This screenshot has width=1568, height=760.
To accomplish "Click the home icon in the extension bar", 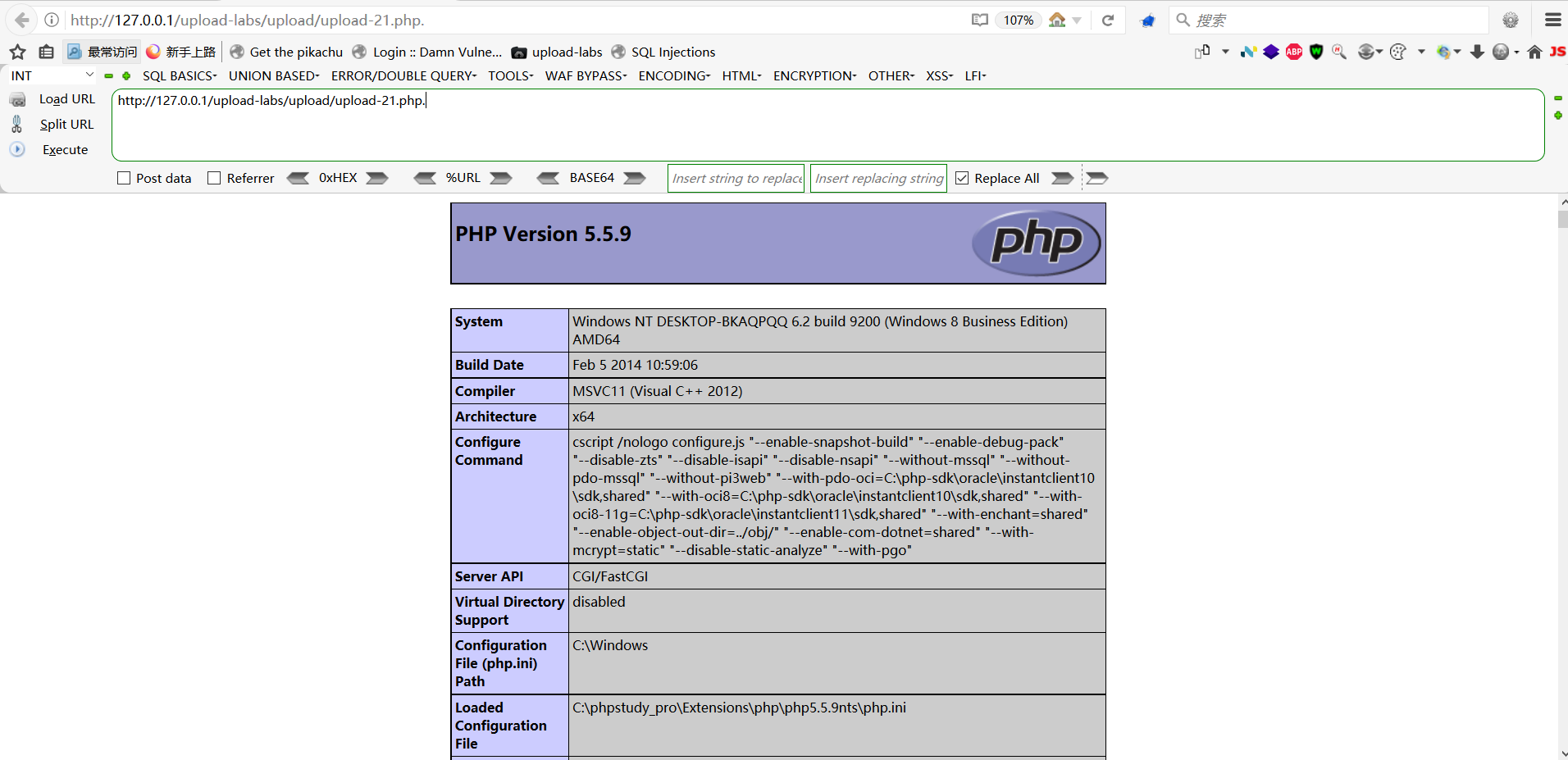I will pyautogui.click(x=1534, y=52).
